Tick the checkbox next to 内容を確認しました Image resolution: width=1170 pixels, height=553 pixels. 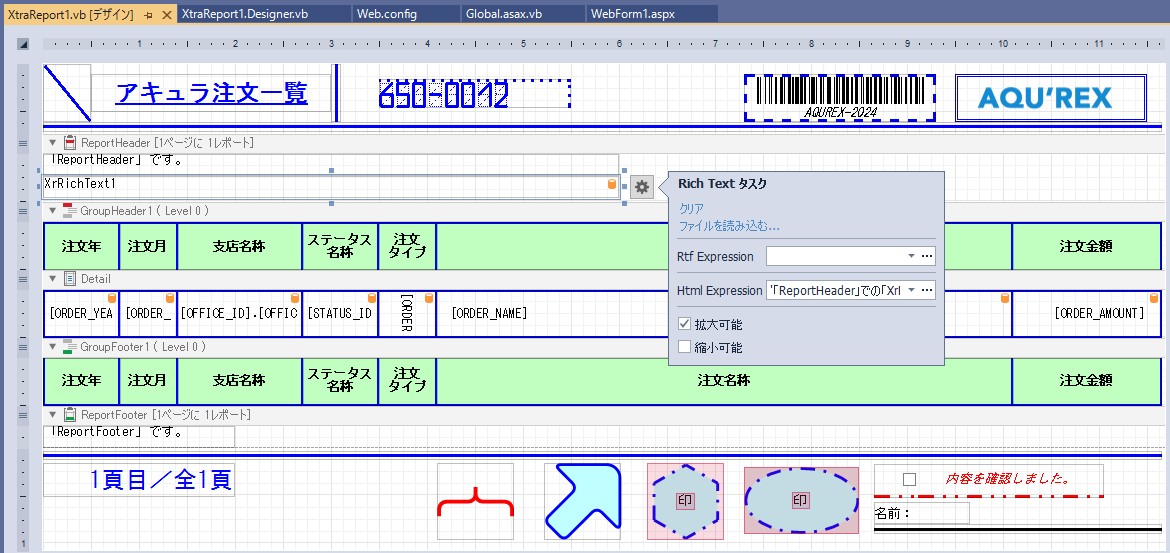[909, 480]
